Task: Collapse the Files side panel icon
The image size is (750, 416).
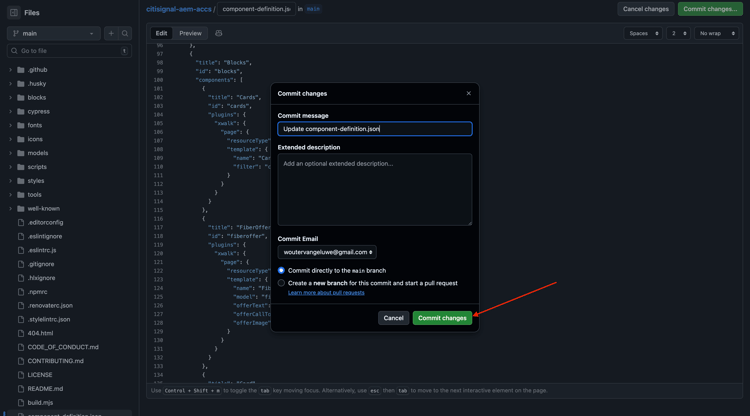Action: coord(14,12)
